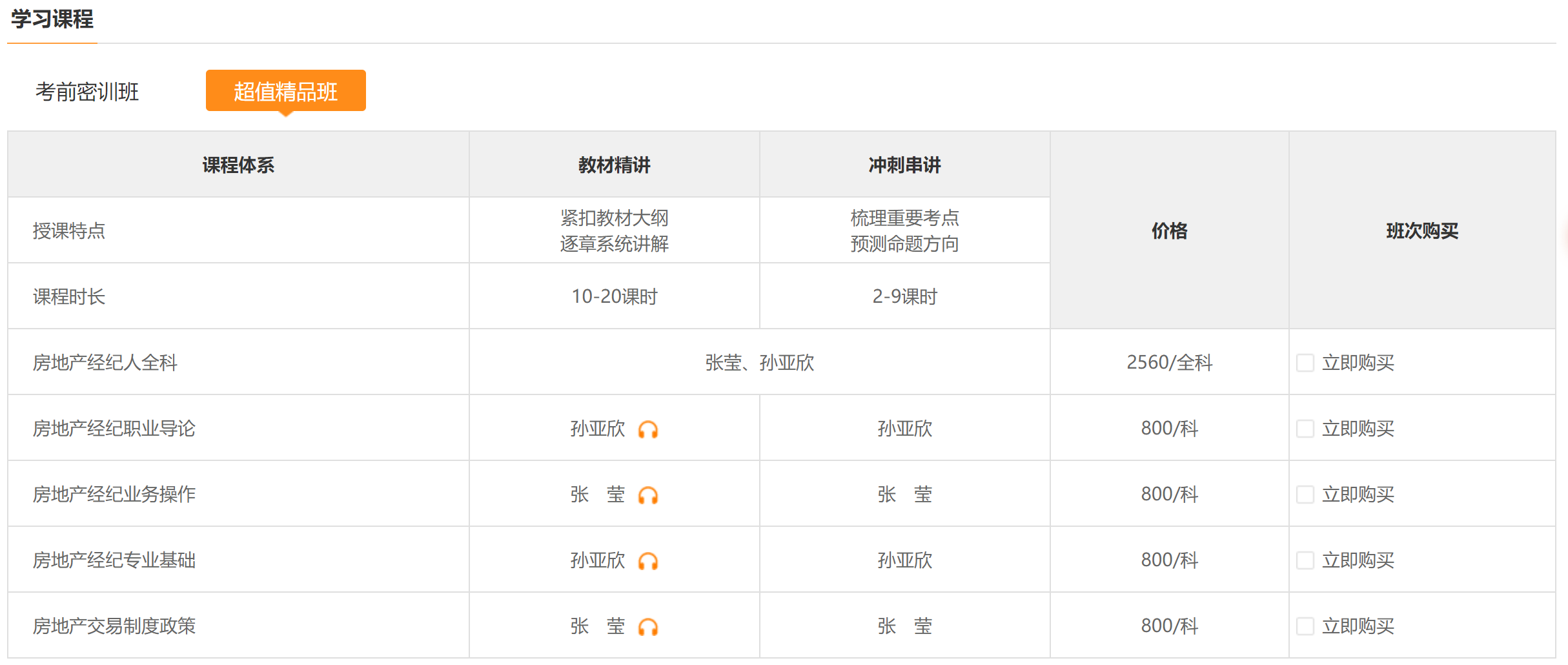Click teacher 张莹 under 冲刺串讲 for 业务操作

pos(904,495)
